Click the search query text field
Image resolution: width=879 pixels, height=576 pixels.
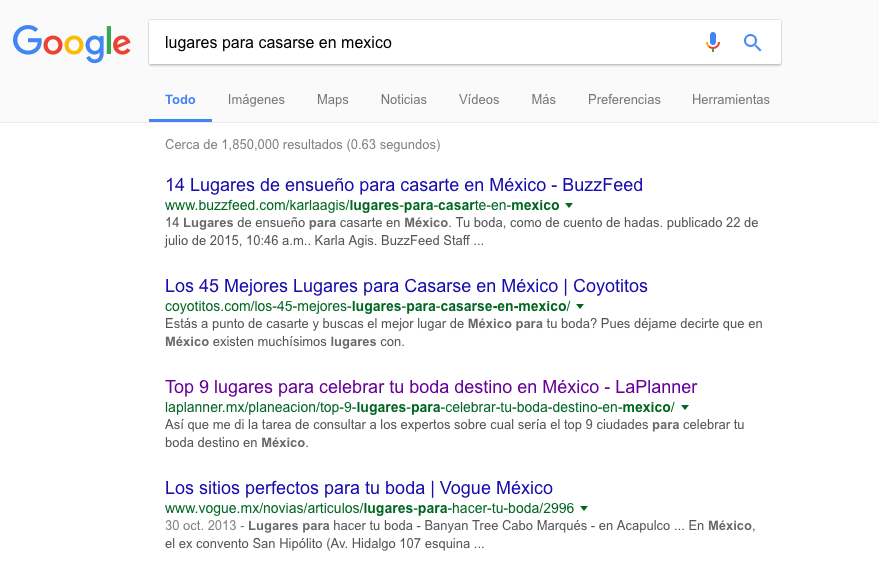point(420,43)
